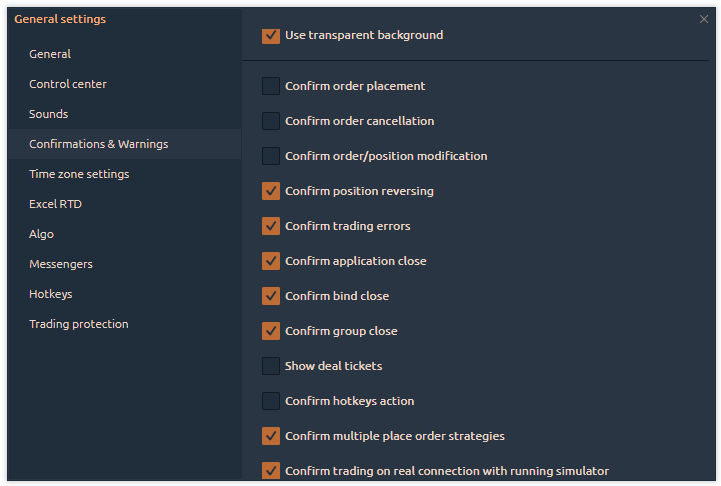Switch to Messengers settings
Image resolution: width=721 pixels, height=486 pixels.
tap(61, 264)
